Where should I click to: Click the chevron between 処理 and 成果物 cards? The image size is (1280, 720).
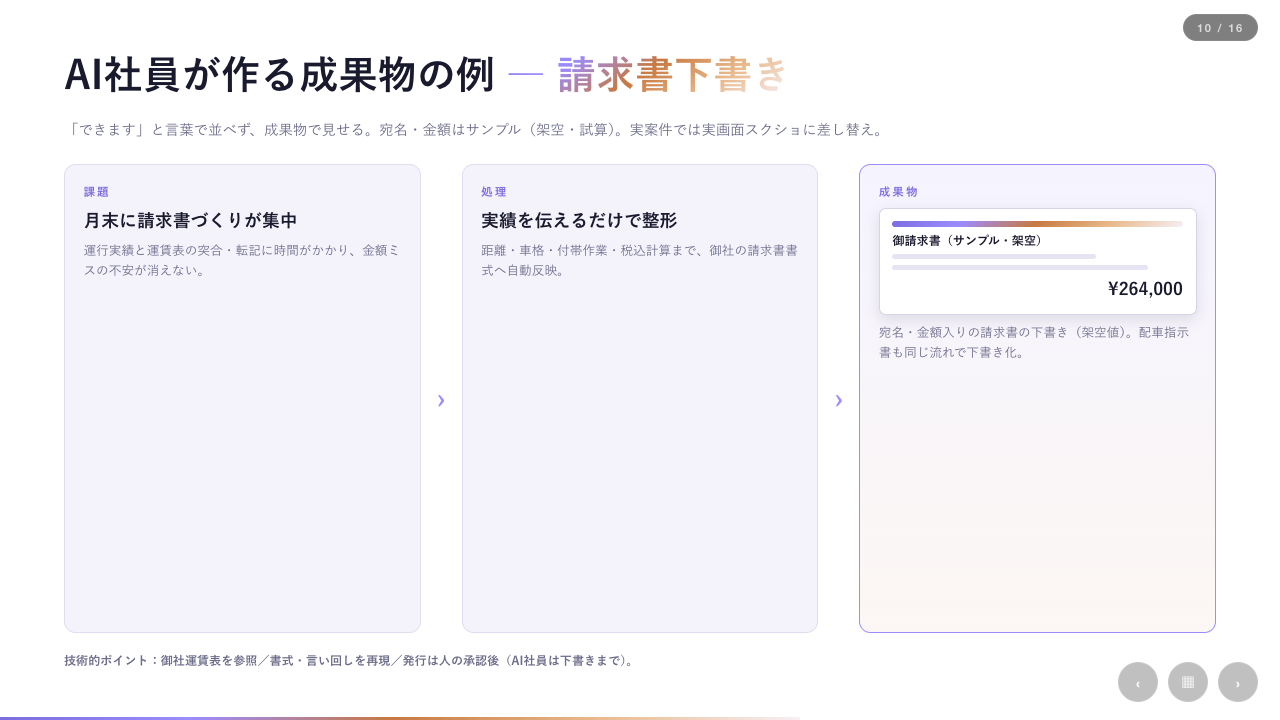coord(839,400)
